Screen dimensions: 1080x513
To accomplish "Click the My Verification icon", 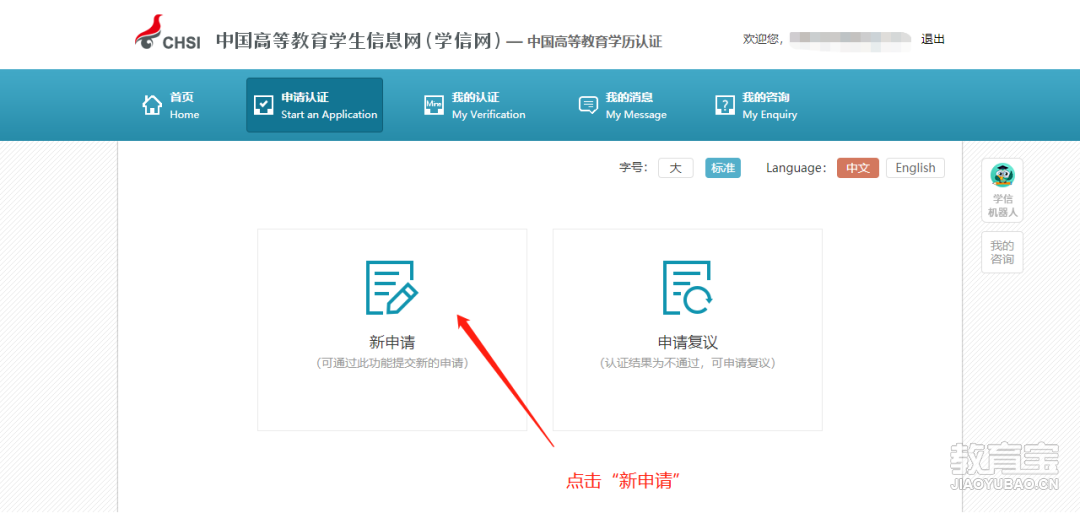I will click(x=434, y=105).
